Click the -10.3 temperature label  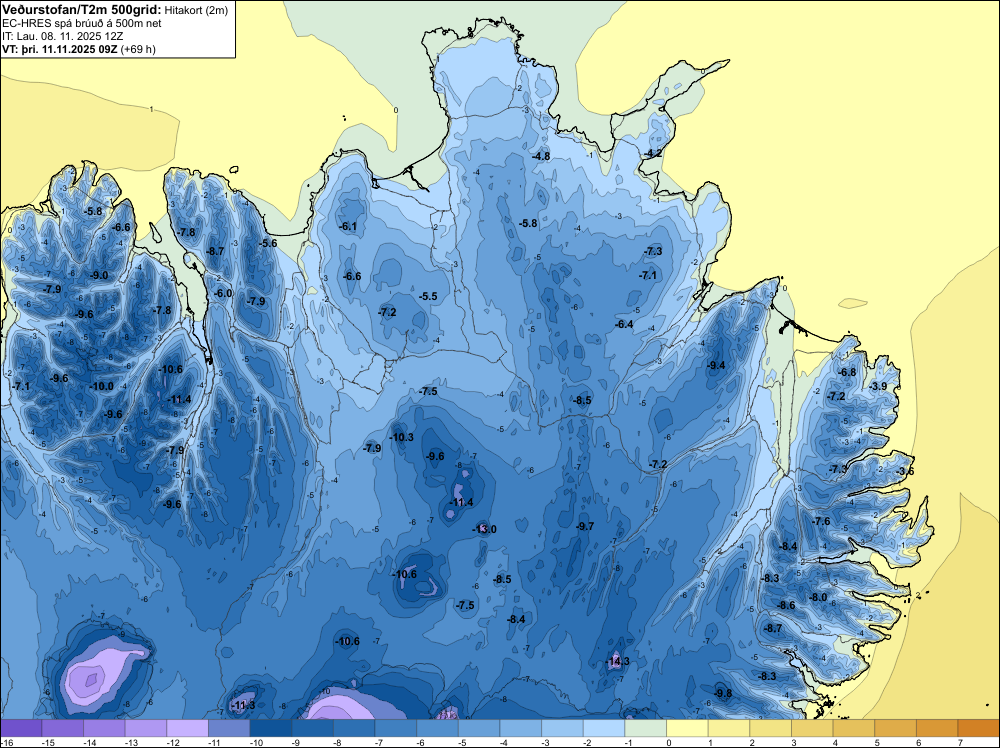[401, 437]
